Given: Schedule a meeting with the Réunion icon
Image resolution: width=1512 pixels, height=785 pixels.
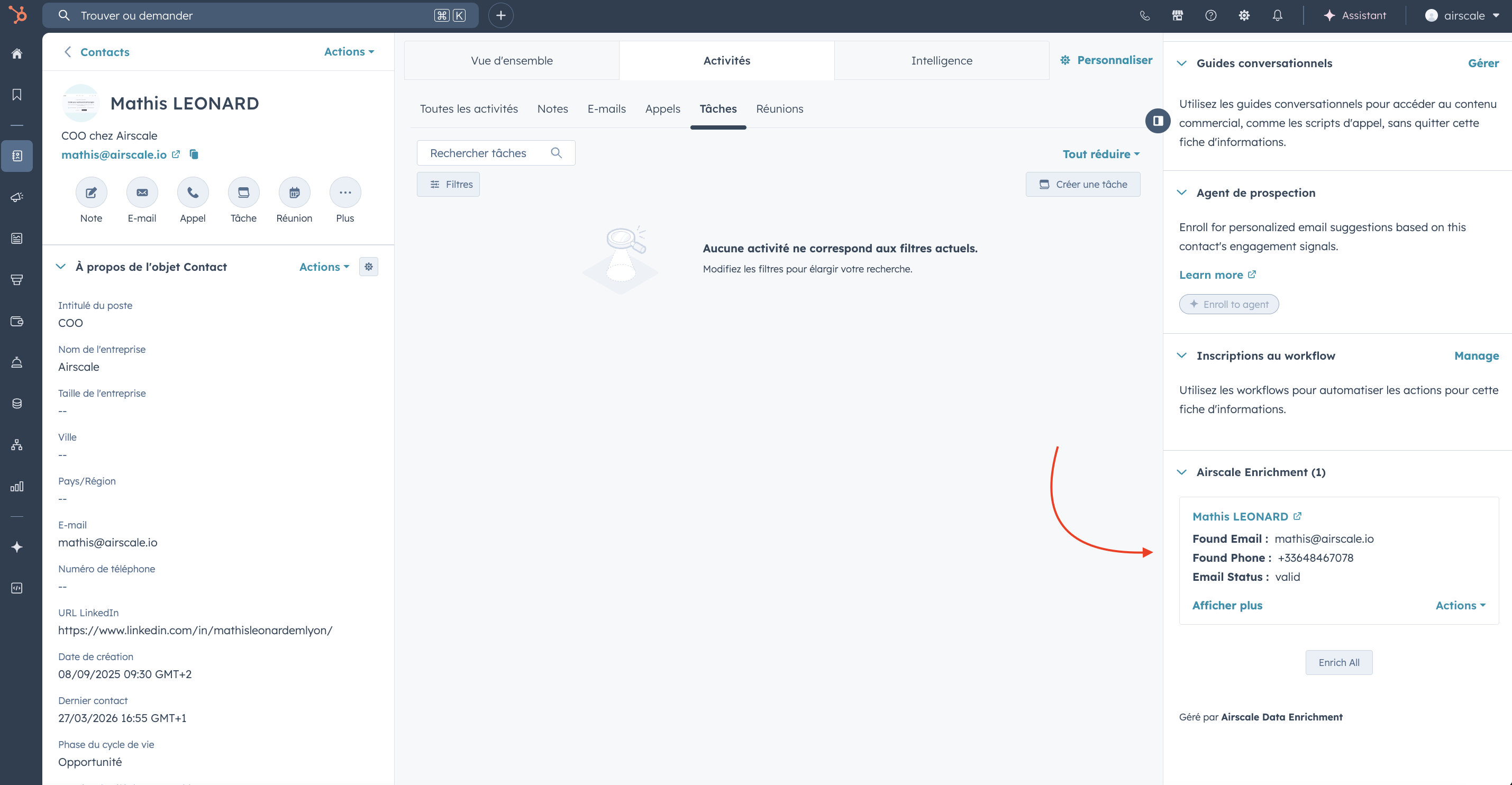Looking at the screenshot, I should point(294,192).
